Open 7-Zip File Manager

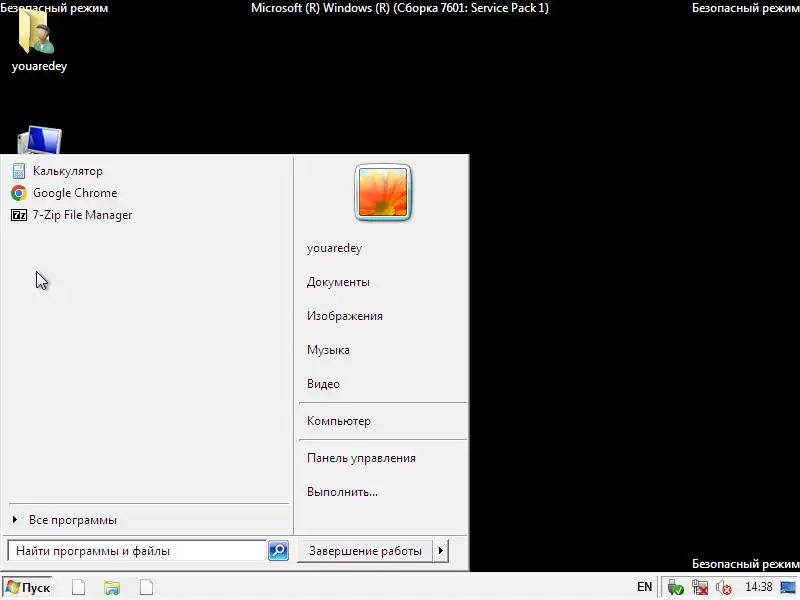pyautogui.click(x=71, y=215)
